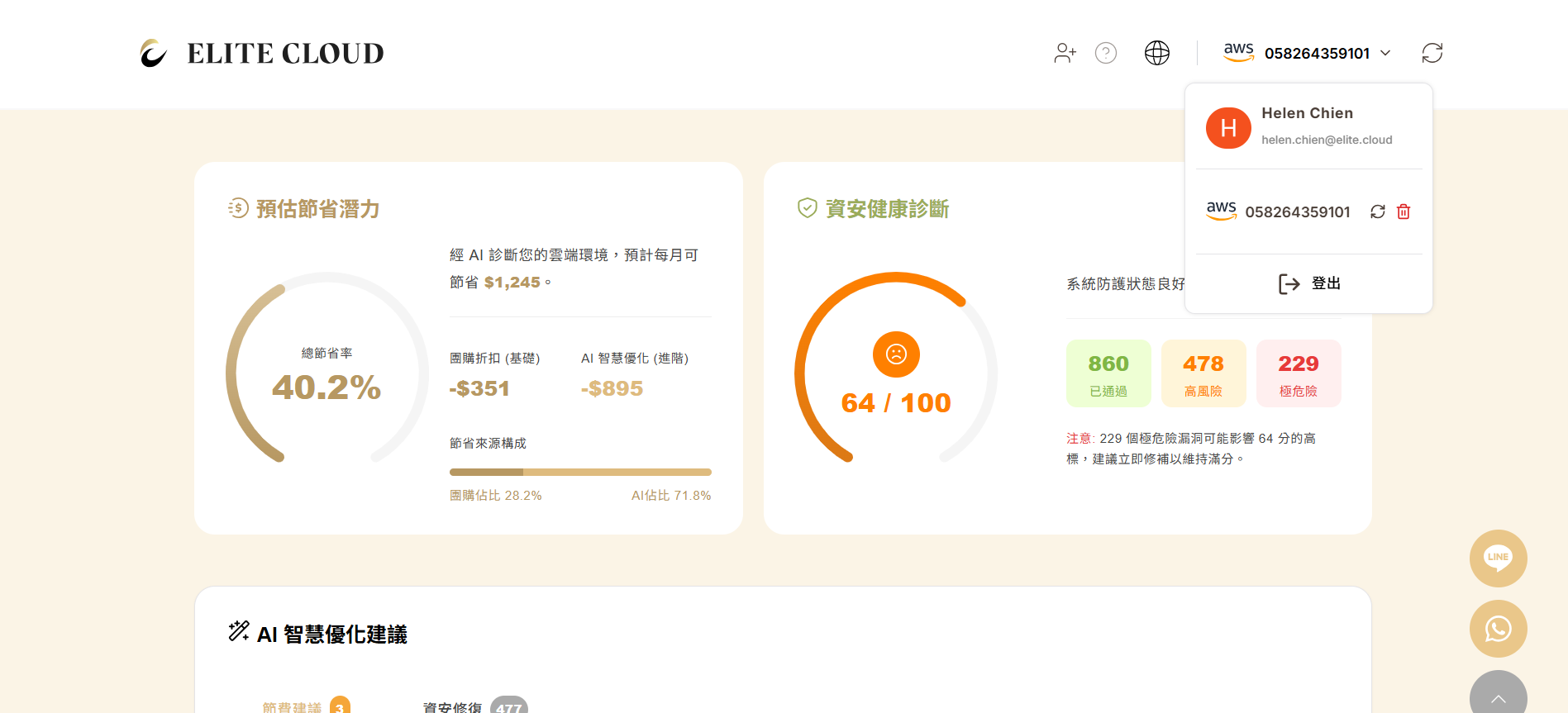Open help via question mark icon
This screenshot has width=1568, height=713.
click(x=1105, y=53)
